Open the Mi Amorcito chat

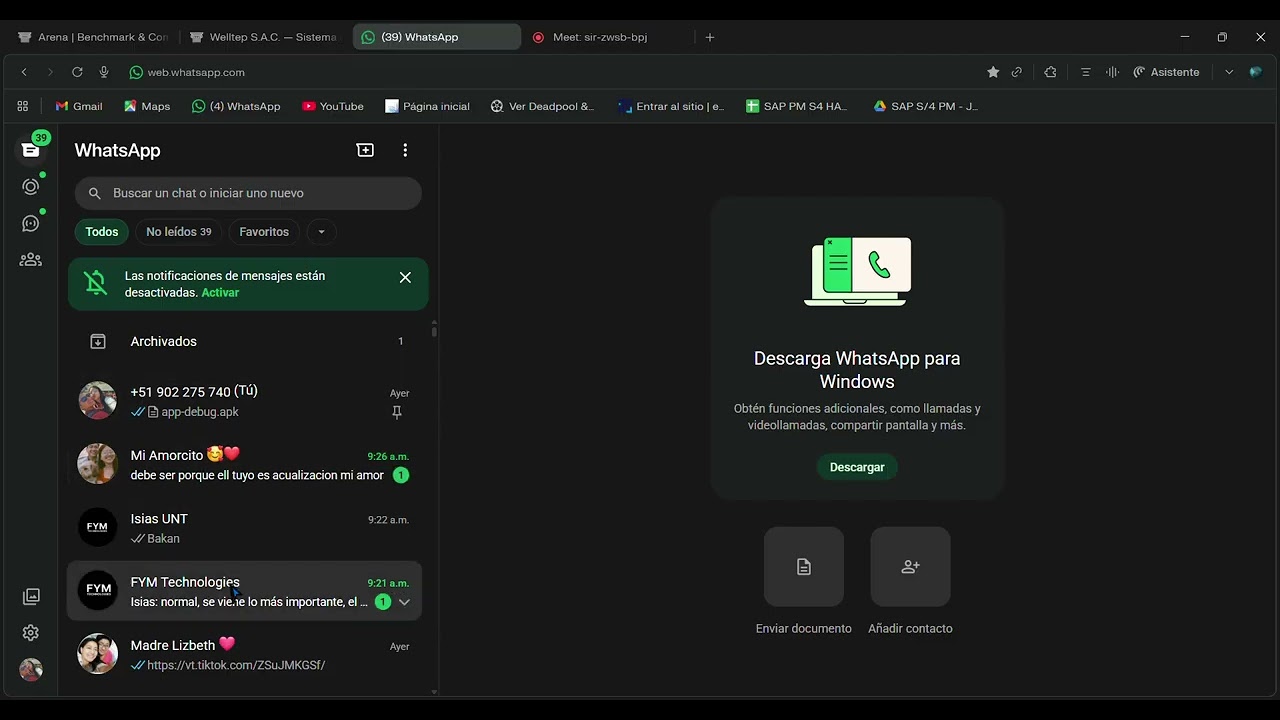click(245, 465)
